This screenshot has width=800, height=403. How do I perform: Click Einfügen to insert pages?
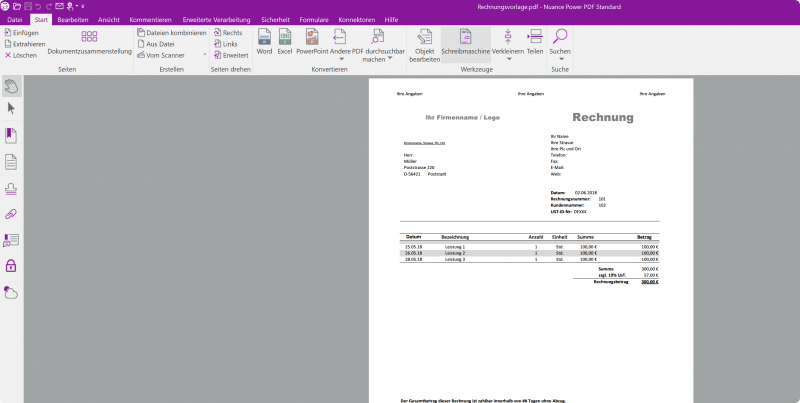pos(21,33)
